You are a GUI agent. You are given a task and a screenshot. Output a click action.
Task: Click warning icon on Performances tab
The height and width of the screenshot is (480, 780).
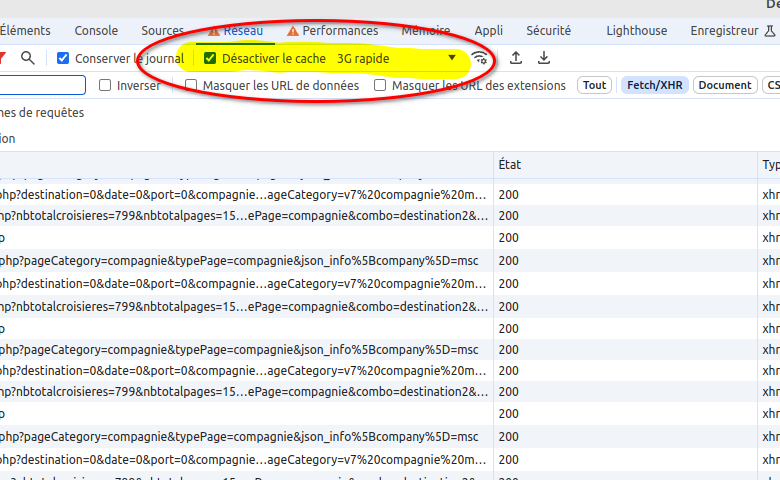coord(293,31)
